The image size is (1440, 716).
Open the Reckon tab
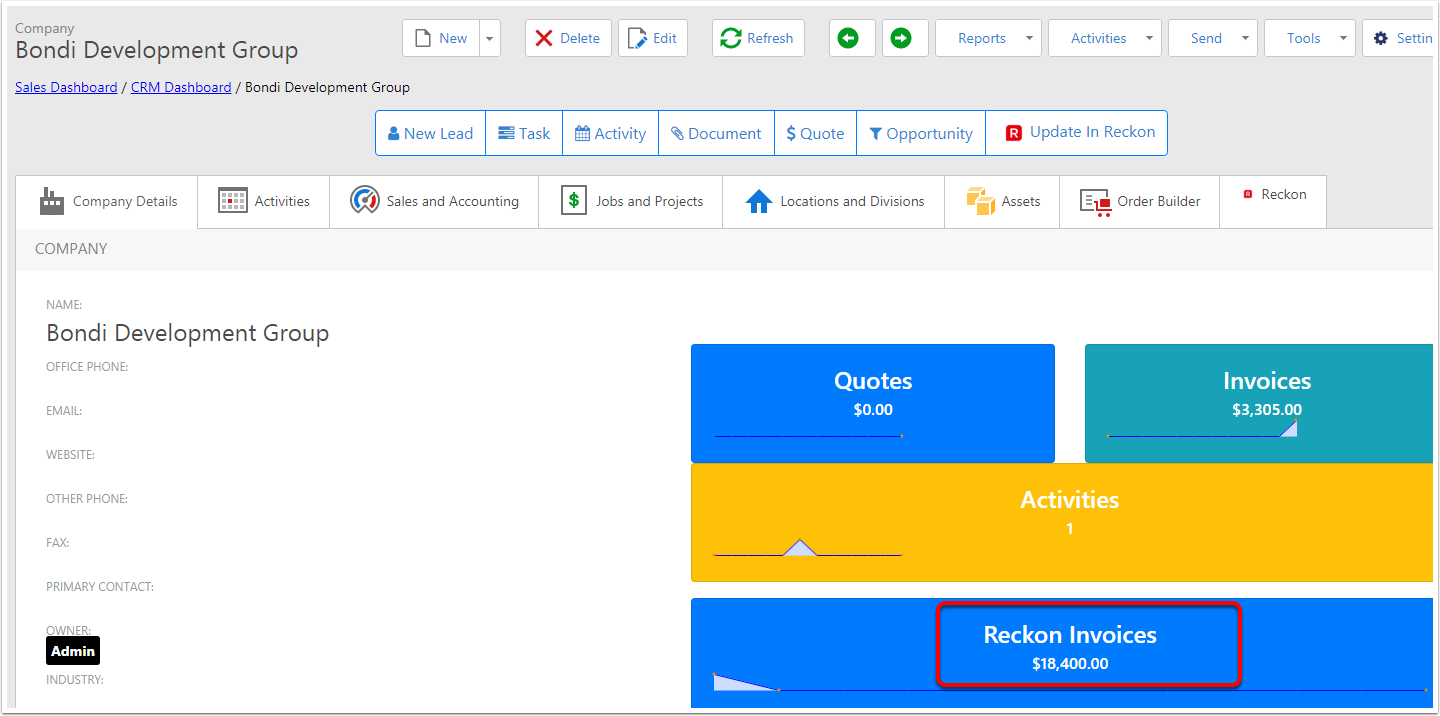(1273, 201)
